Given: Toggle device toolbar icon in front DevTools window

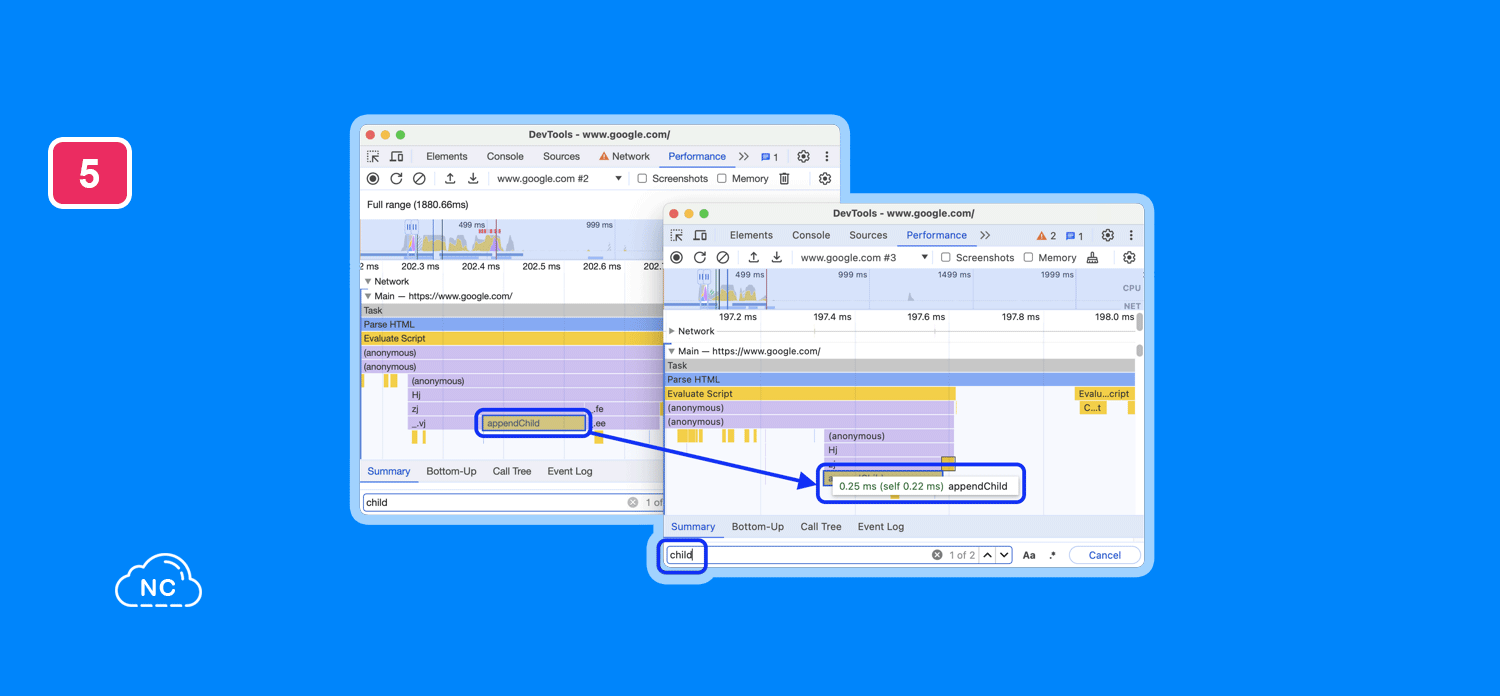Looking at the screenshot, I should pyautogui.click(x=700, y=236).
